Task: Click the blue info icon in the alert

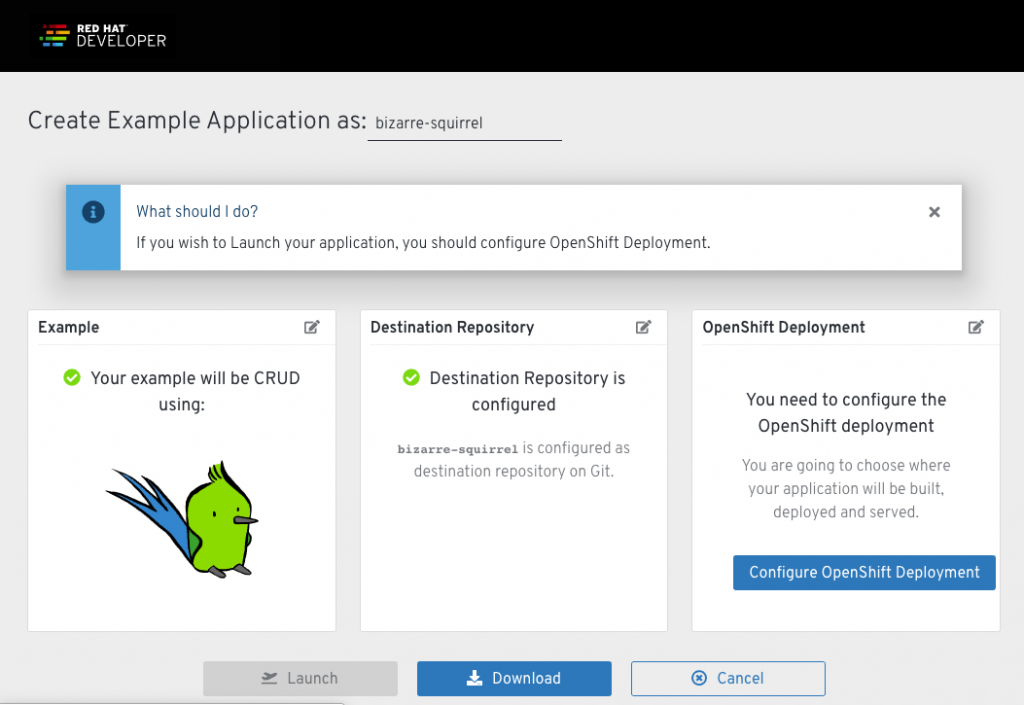Action: coord(93,212)
